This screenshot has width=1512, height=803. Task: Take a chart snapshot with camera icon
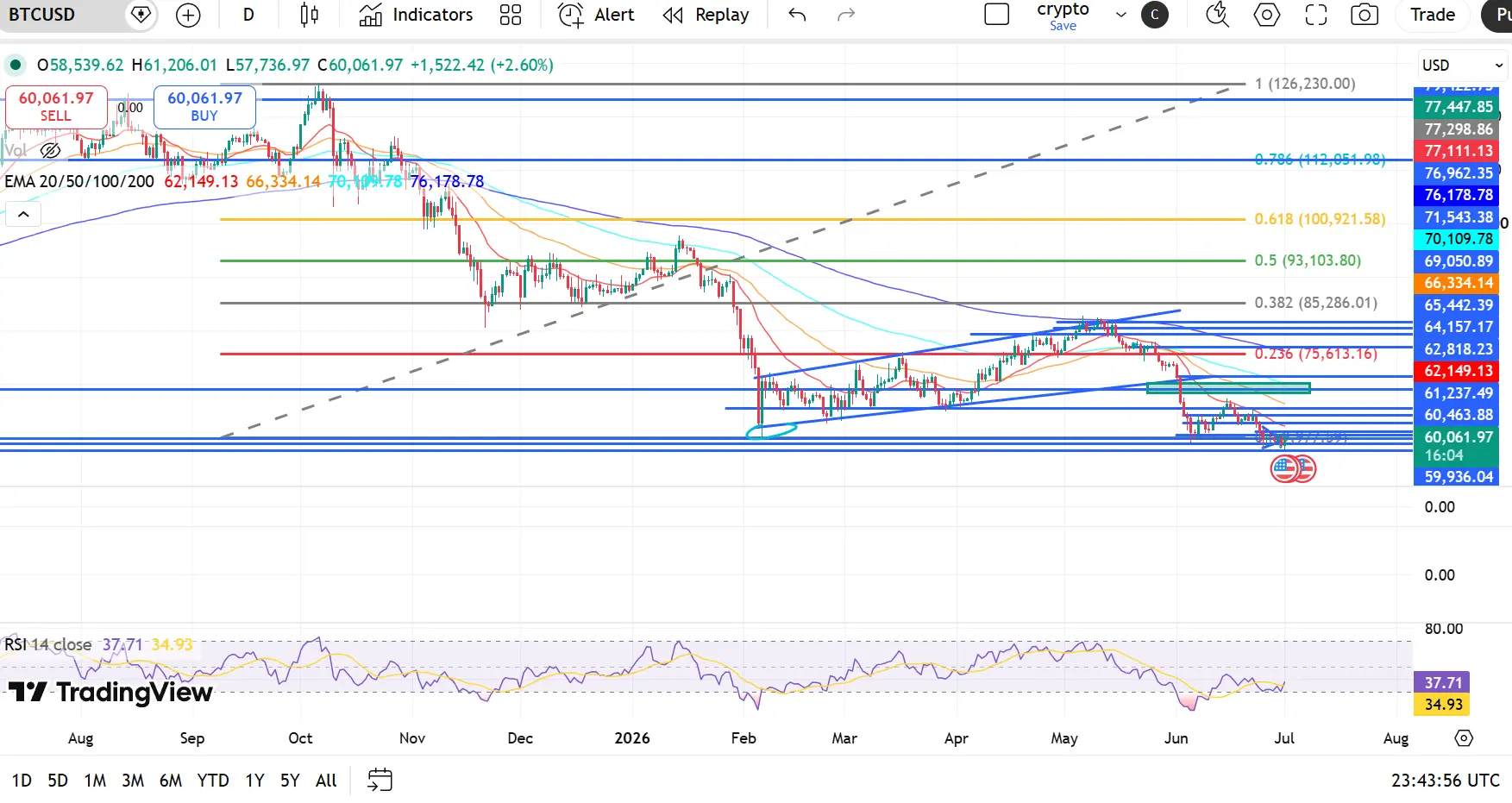coord(1365,15)
